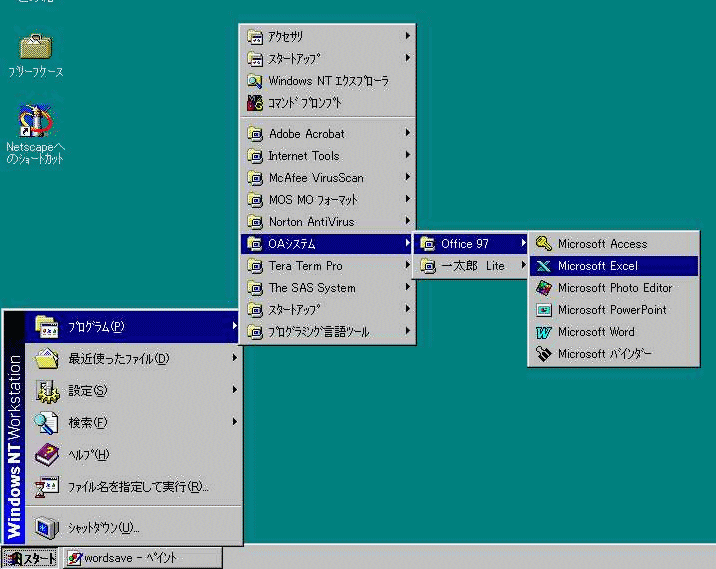Click the スタート button on taskbar
This screenshot has width=716, height=569.
click(x=30, y=558)
